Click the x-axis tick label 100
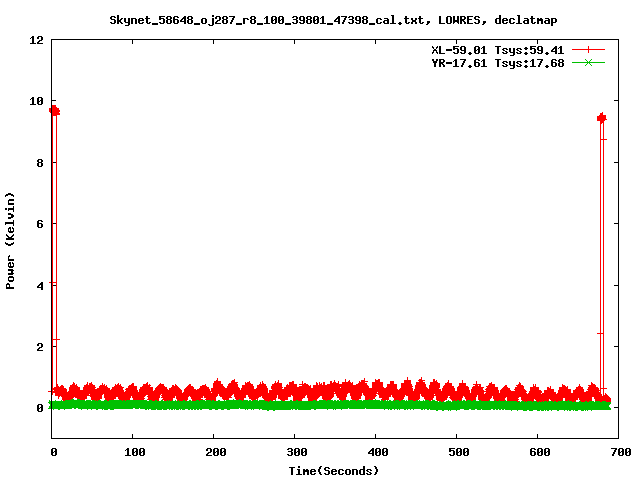The height and width of the screenshot is (480, 640). tap(135, 452)
